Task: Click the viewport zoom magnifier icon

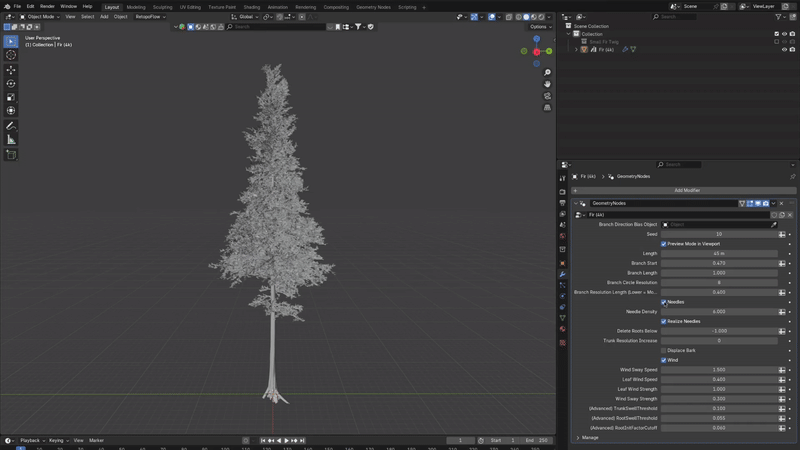Action: point(547,72)
